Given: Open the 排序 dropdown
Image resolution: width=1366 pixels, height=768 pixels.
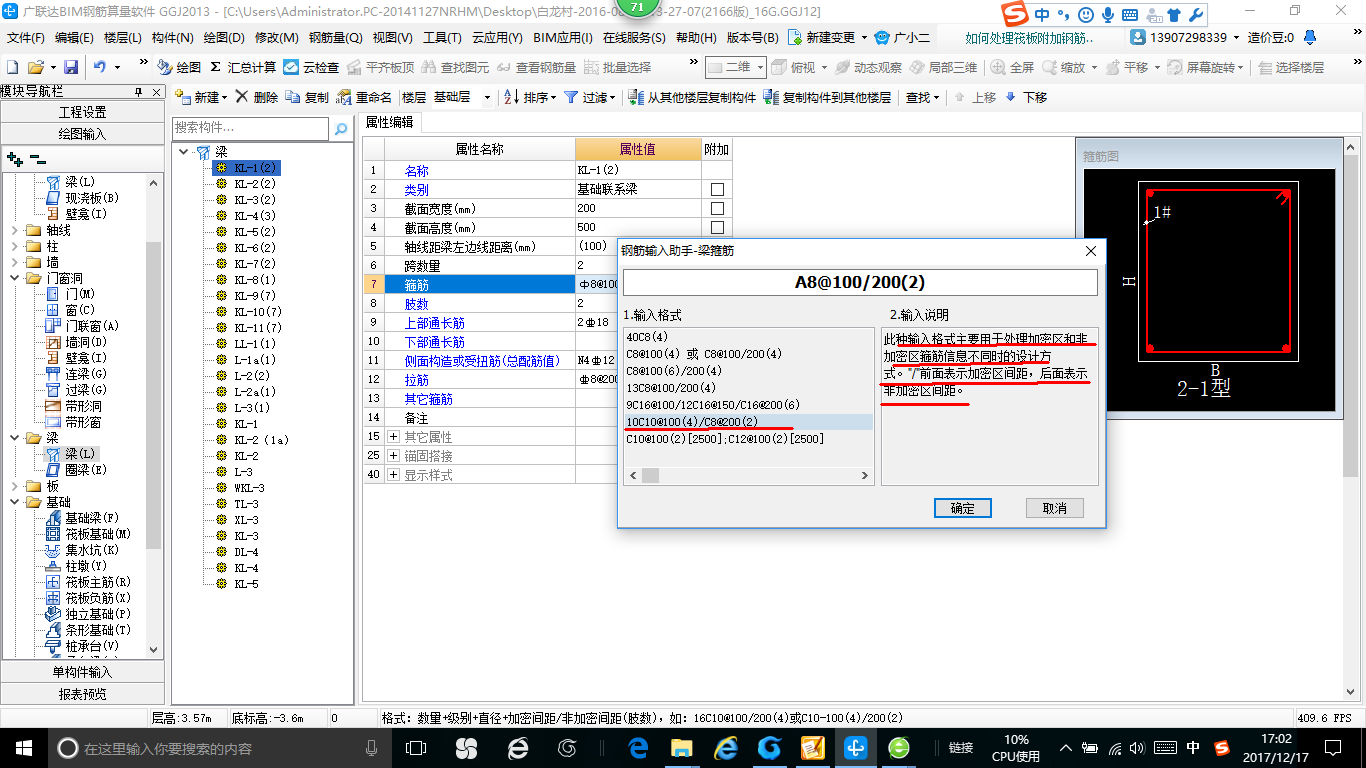Looking at the screenshot, I should coord(529,97).
